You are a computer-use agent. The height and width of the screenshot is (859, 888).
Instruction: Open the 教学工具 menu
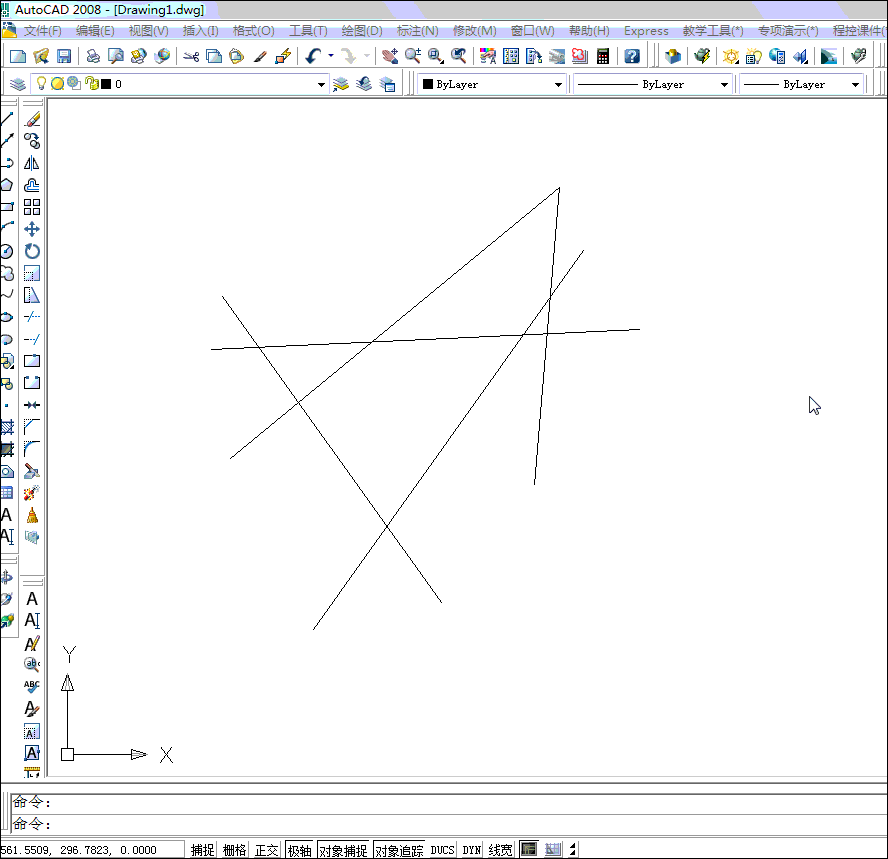(712, 31)
